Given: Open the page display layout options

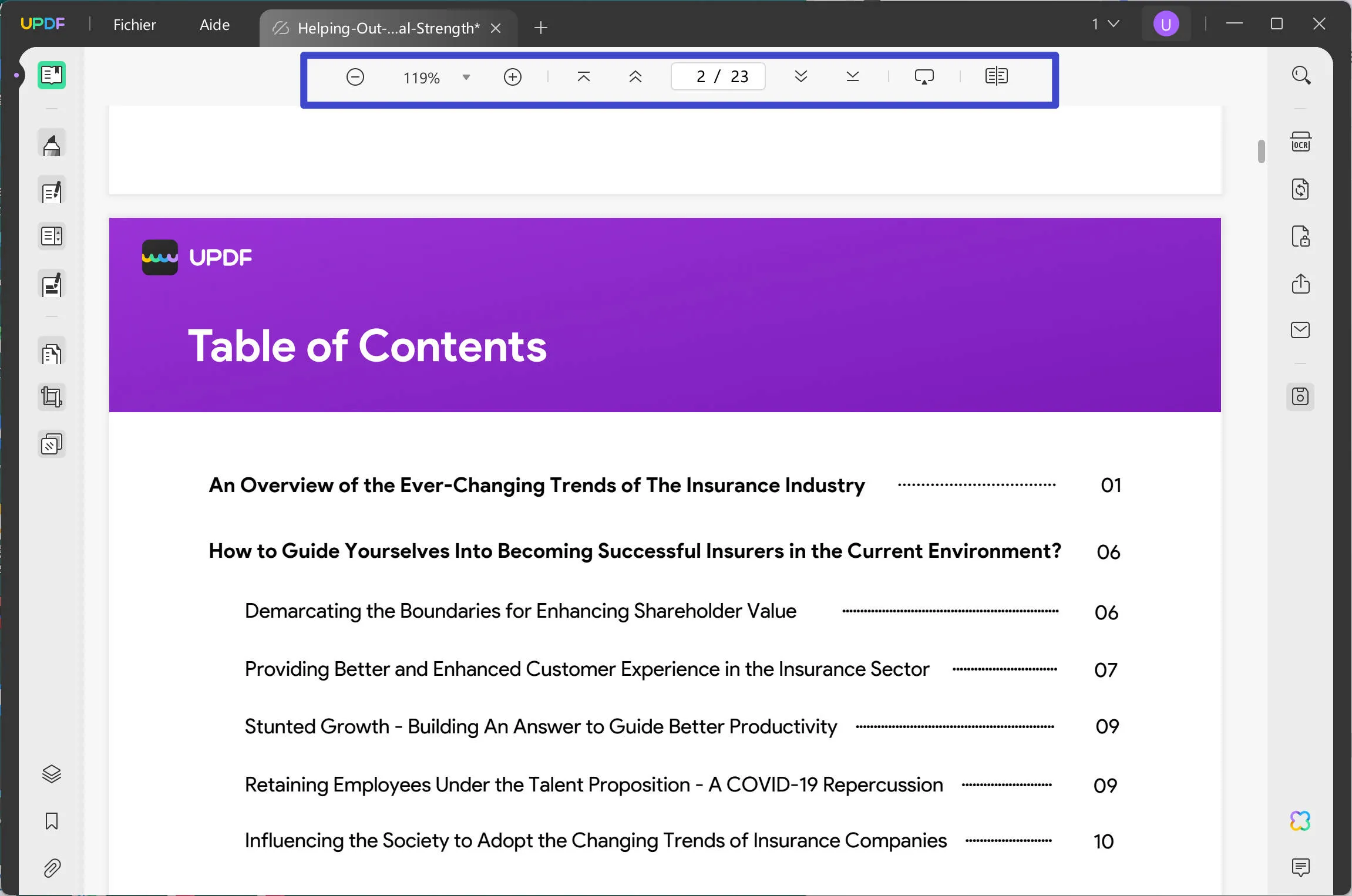Looking at the screenshot, I should pyautogui.click(x=996, y=76).
